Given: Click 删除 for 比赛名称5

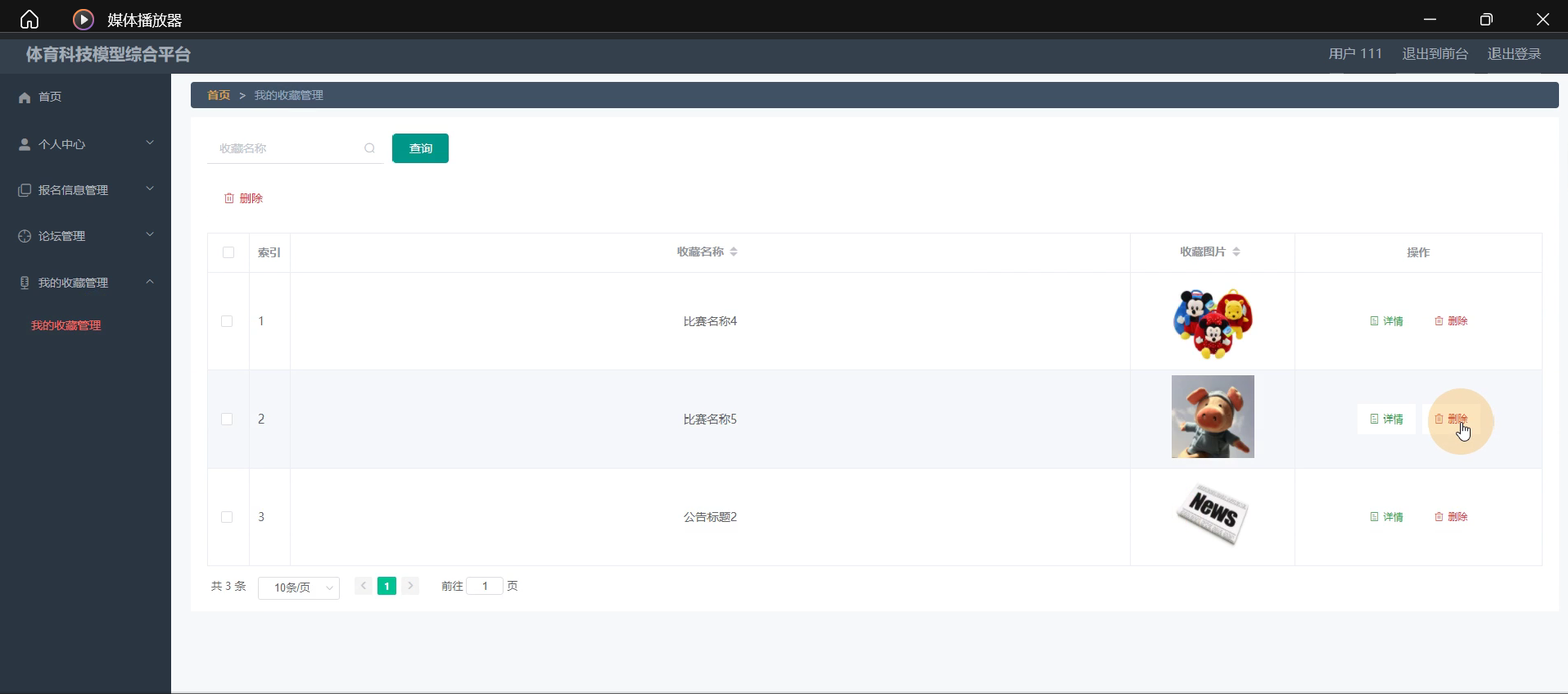Looking at the screenshot, I should pos(1451,419).
